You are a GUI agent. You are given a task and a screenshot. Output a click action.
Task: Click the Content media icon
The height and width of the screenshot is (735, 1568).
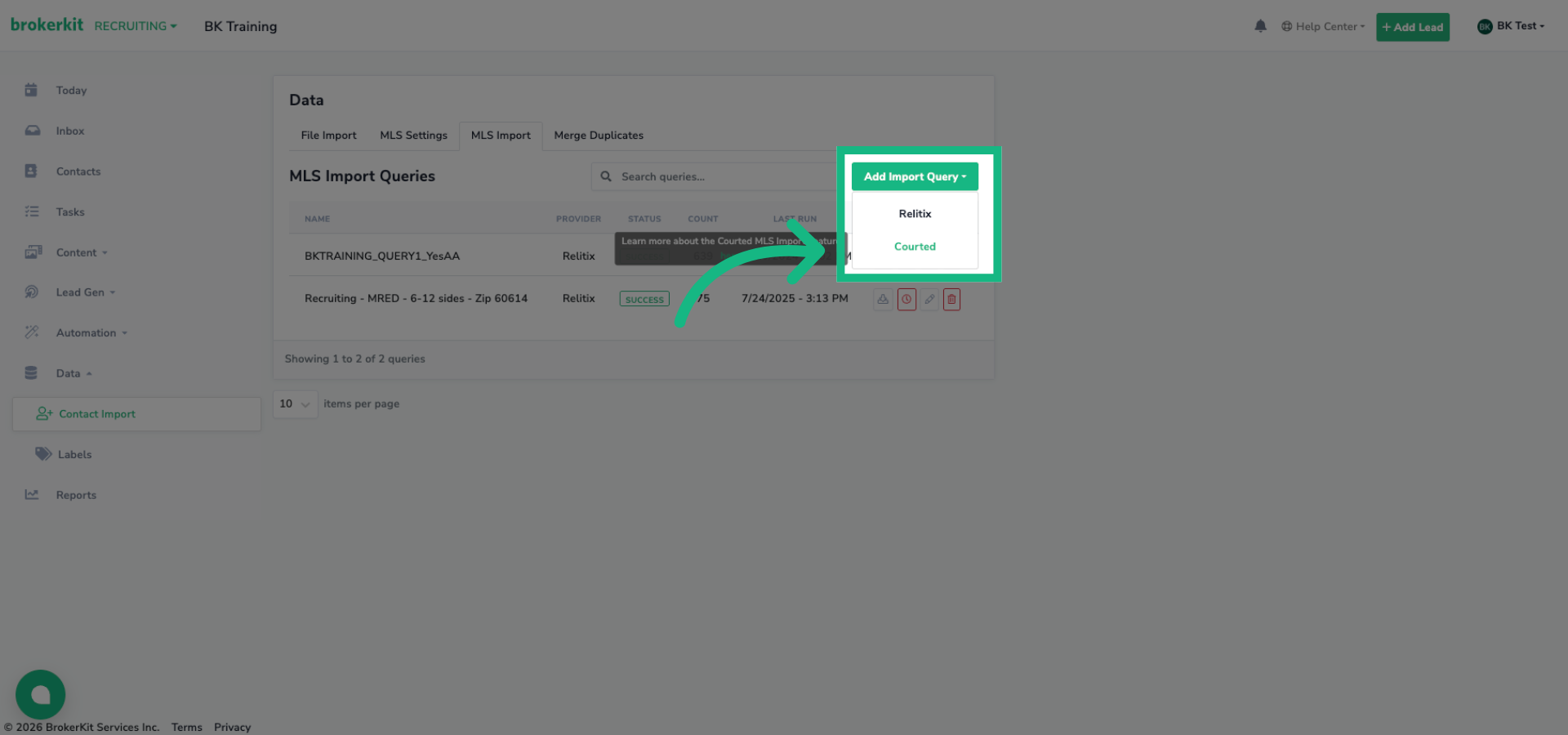pos(33,252)
